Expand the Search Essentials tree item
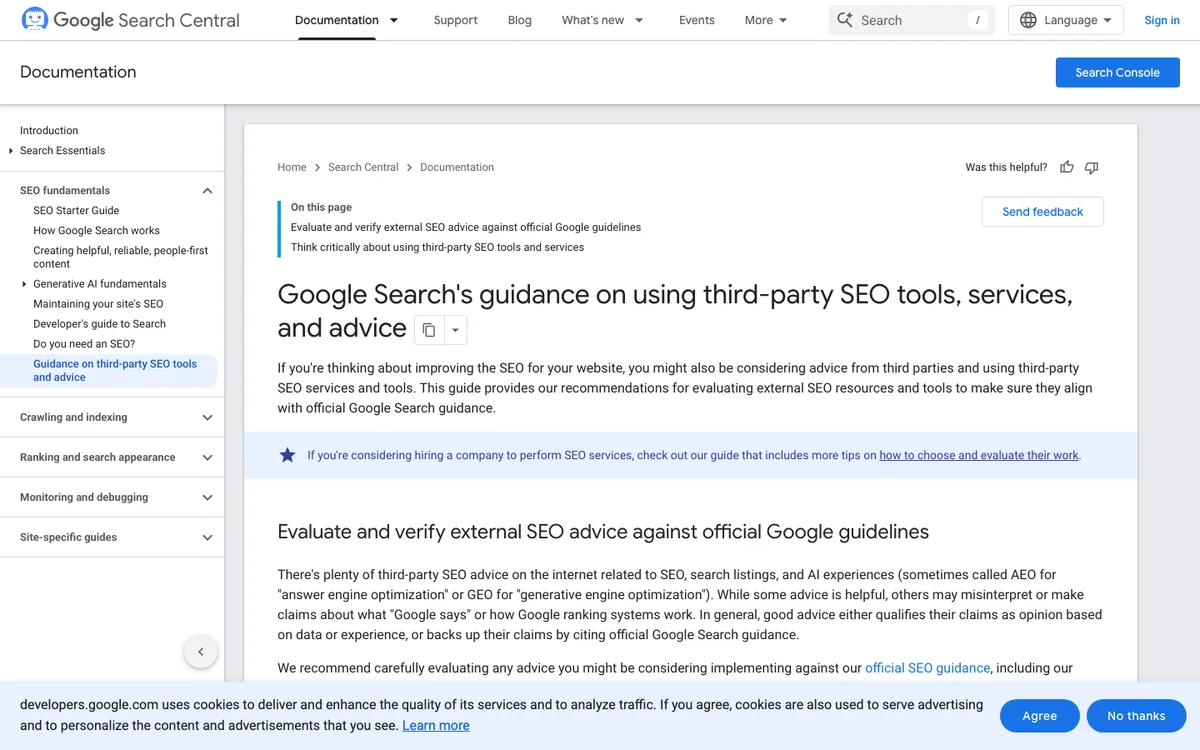The image size is (1200, 750). (x=11, y=151)
